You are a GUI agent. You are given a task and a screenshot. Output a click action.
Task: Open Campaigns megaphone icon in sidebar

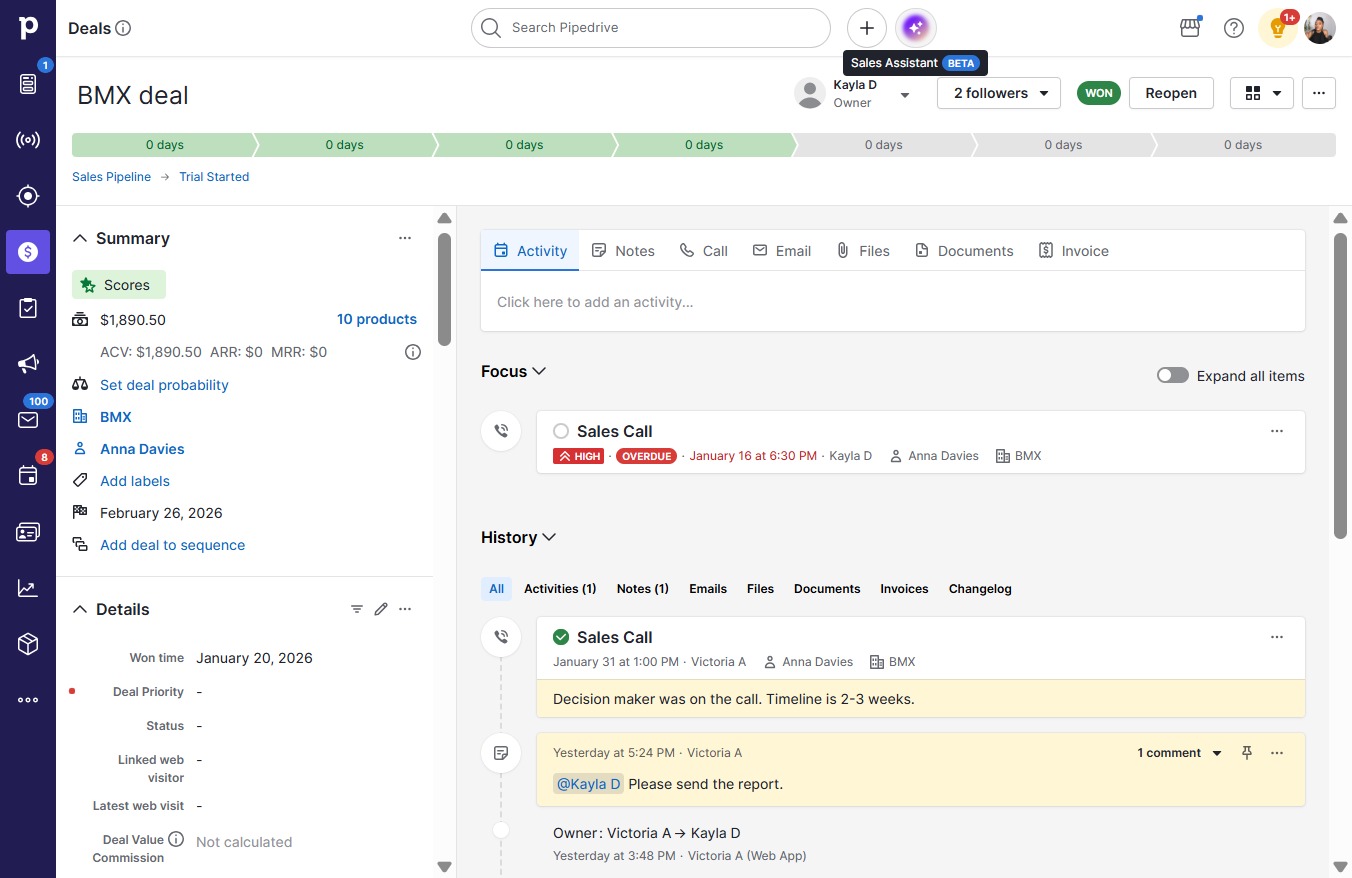[28, 364]
